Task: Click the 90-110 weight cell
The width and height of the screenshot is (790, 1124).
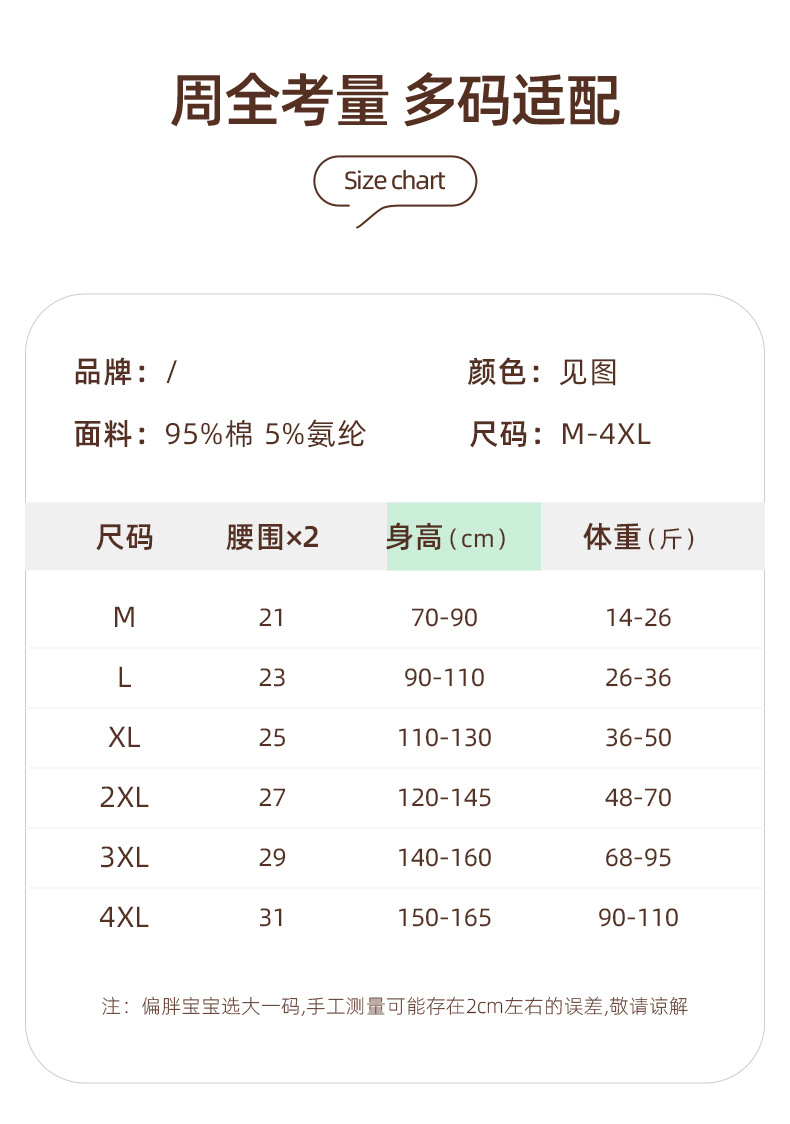Action: tap(638, 918)
